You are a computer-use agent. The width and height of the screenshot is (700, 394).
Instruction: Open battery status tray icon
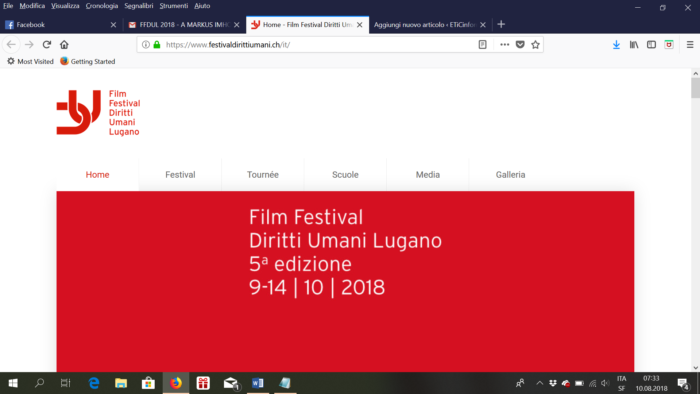coord(579,383)
